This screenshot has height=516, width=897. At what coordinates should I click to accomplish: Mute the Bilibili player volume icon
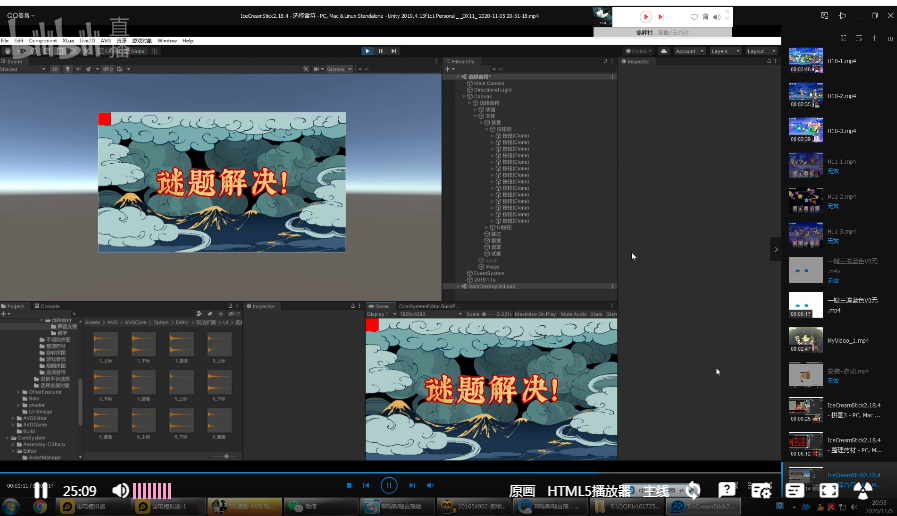coord(120,491)
